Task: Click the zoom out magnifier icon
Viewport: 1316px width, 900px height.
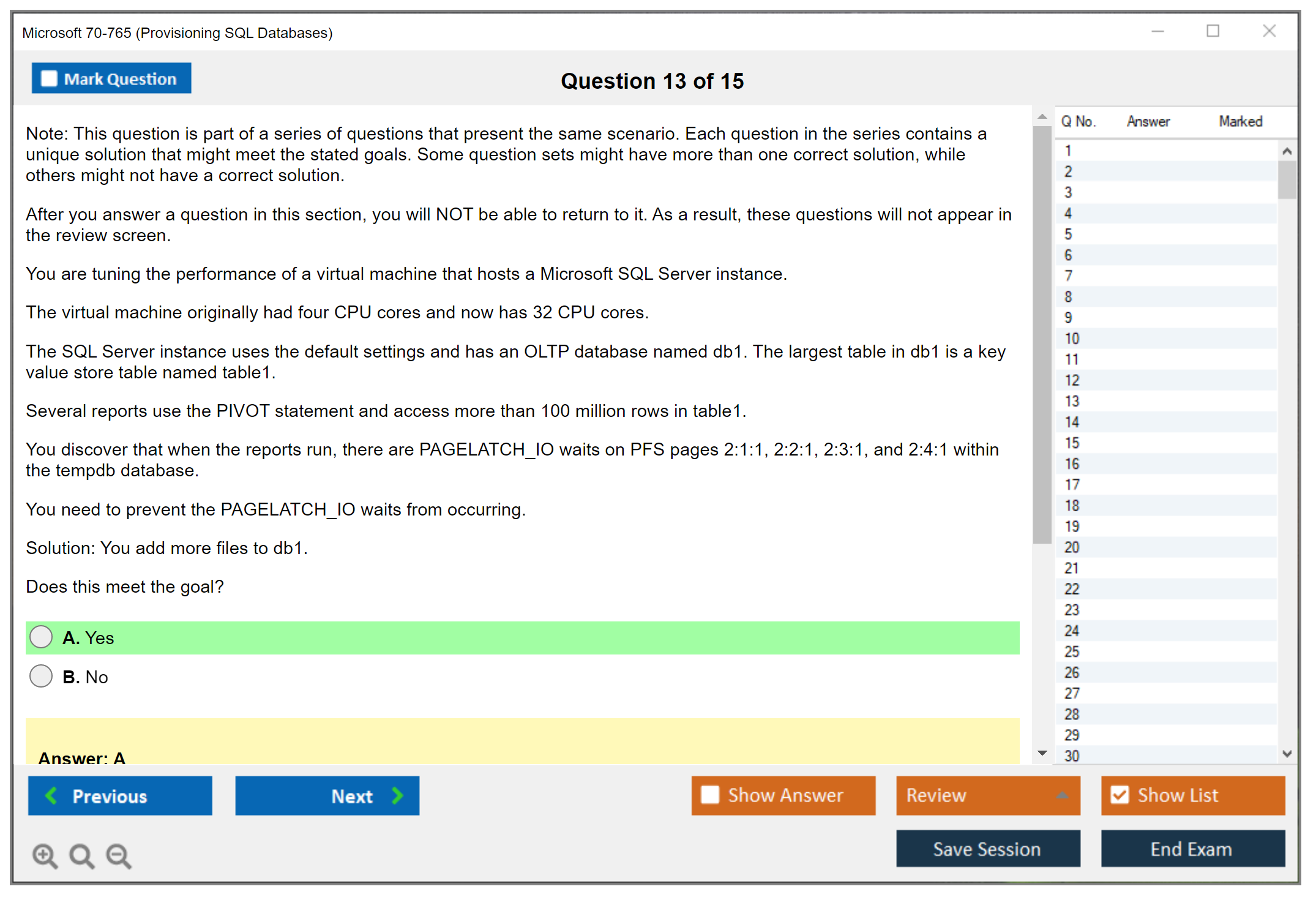Action: [x=118, y=855]
